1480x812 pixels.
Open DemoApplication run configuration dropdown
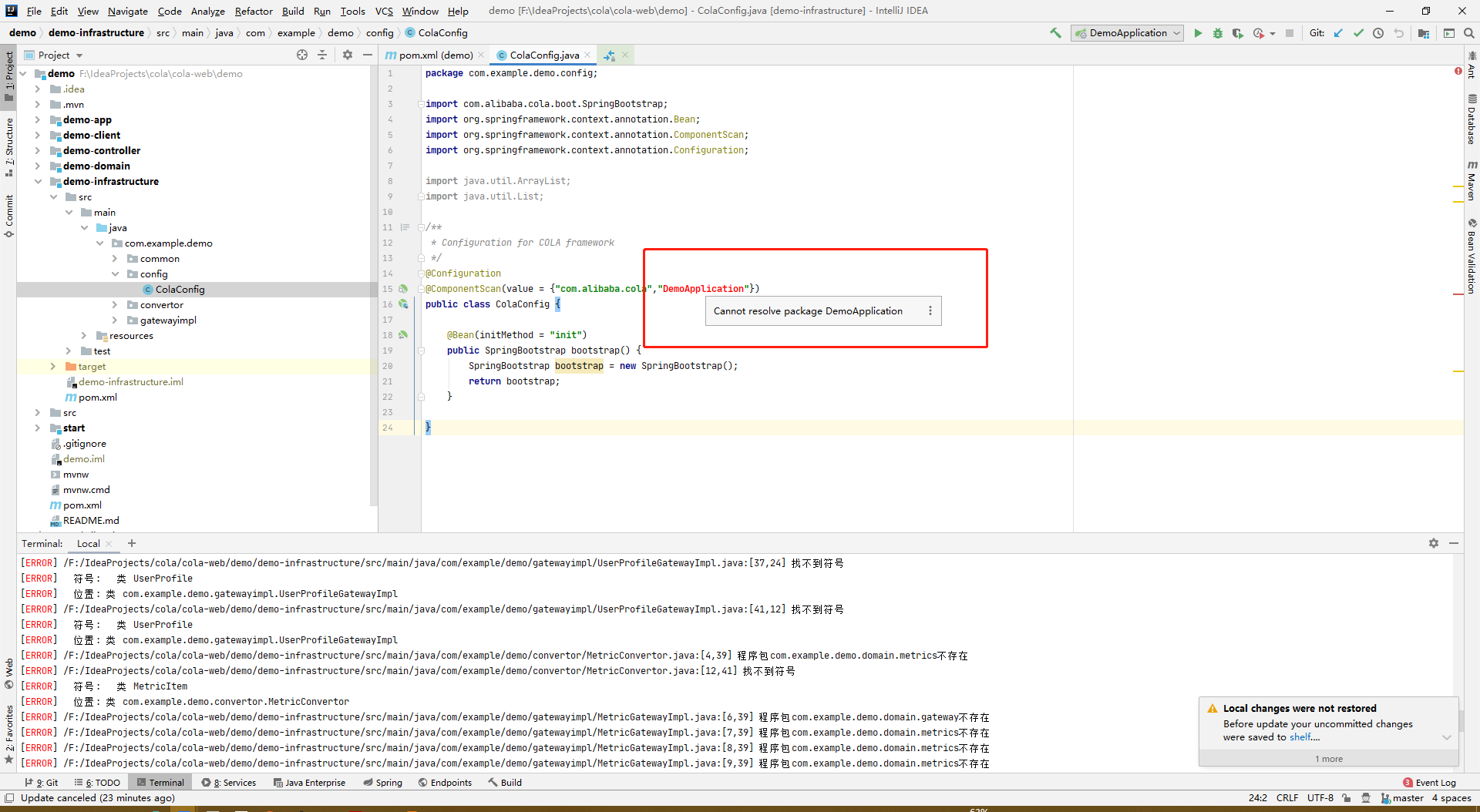tap(1127, 33)
